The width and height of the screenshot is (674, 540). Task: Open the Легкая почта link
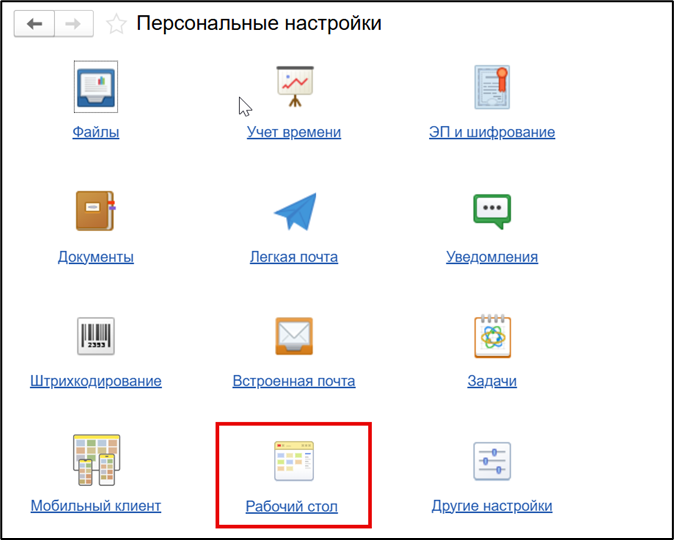294,257
